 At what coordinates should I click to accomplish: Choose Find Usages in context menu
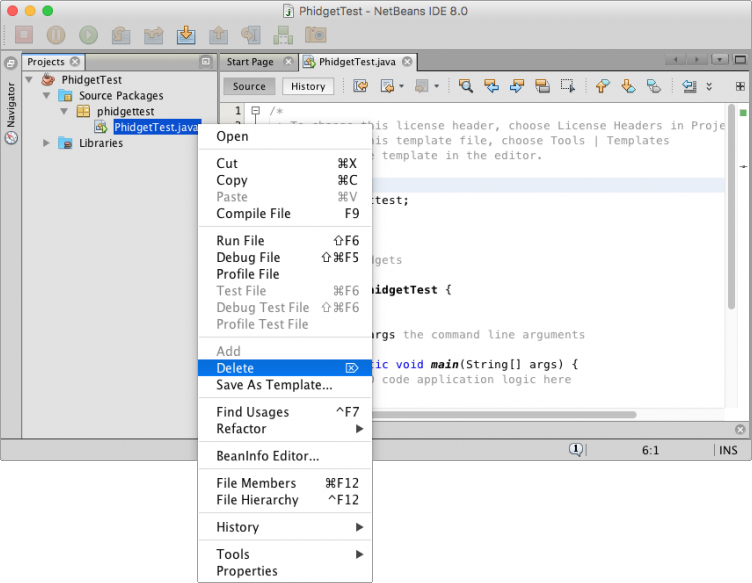285,412
